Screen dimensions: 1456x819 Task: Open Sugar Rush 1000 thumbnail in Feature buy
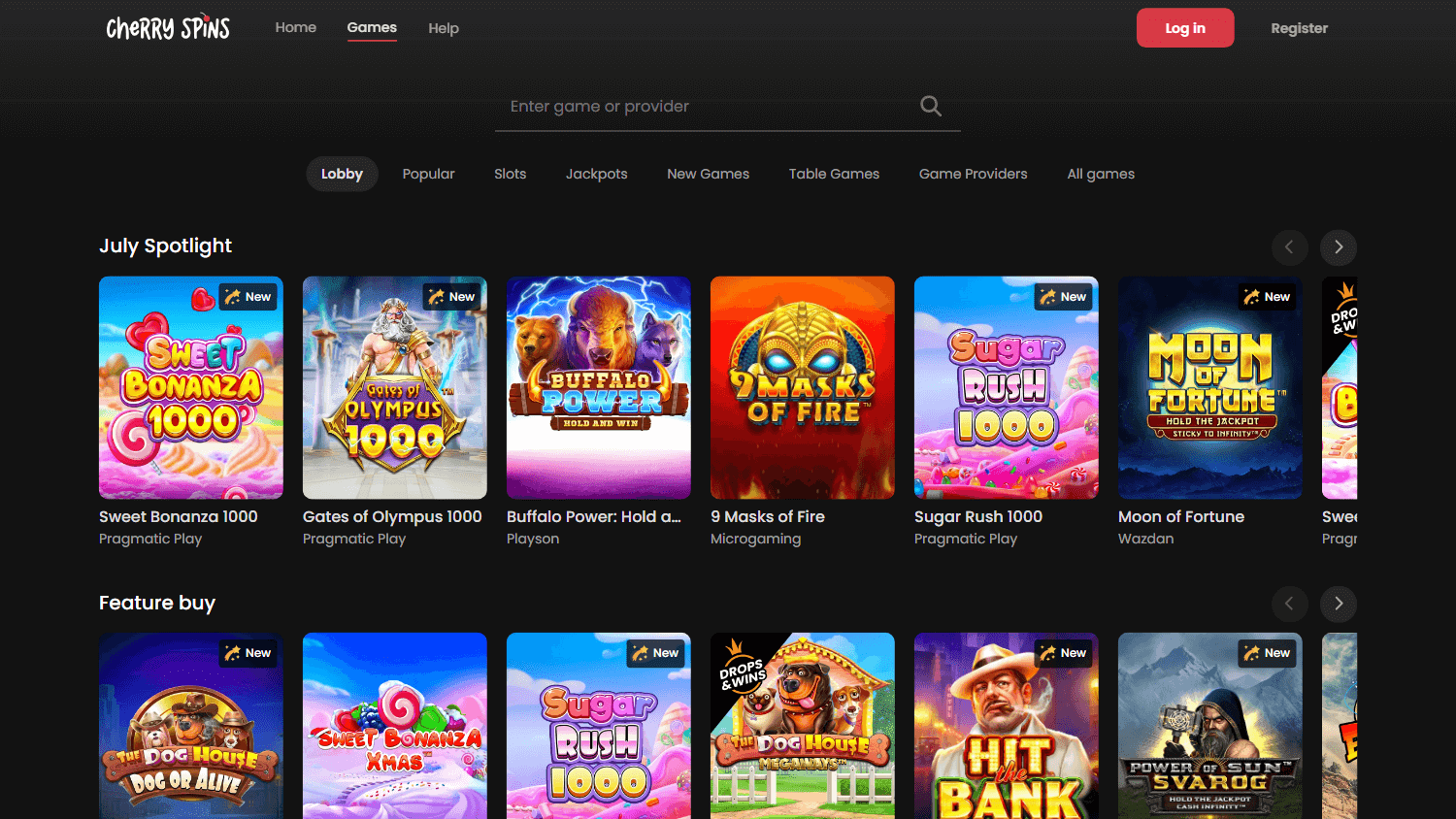click(599, 726)
